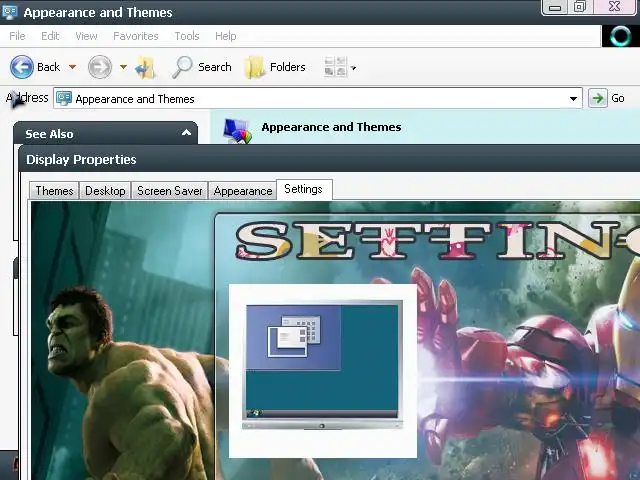Switch to the Themes tab

pos(54,191)
